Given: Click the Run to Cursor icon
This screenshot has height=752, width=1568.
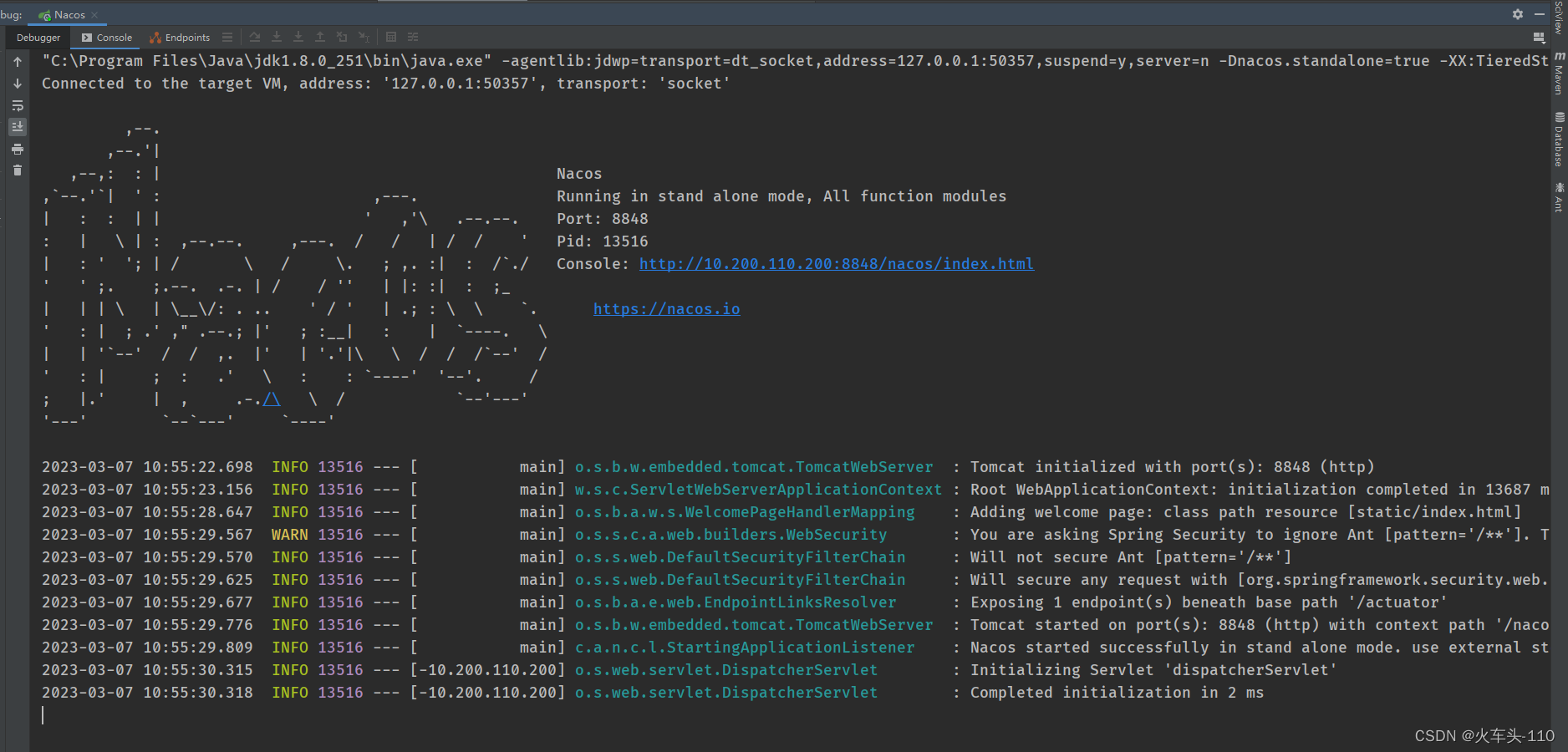Looking at the screenshot, I should [x=364, y=38].
